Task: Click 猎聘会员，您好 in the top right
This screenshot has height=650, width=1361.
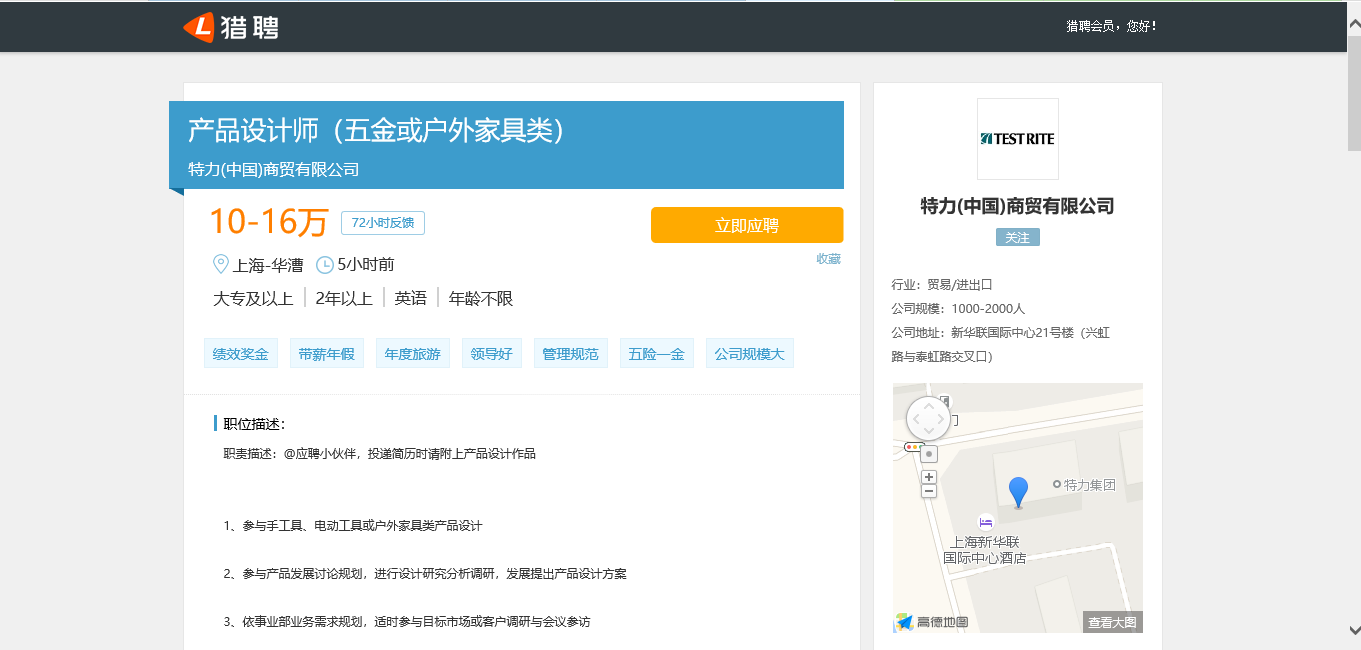Action: click(1110, 27)
